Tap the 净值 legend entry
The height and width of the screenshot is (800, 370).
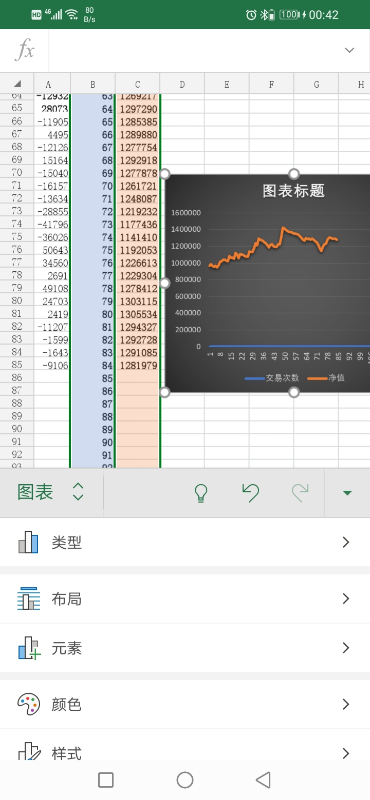(x=326, y=378)
